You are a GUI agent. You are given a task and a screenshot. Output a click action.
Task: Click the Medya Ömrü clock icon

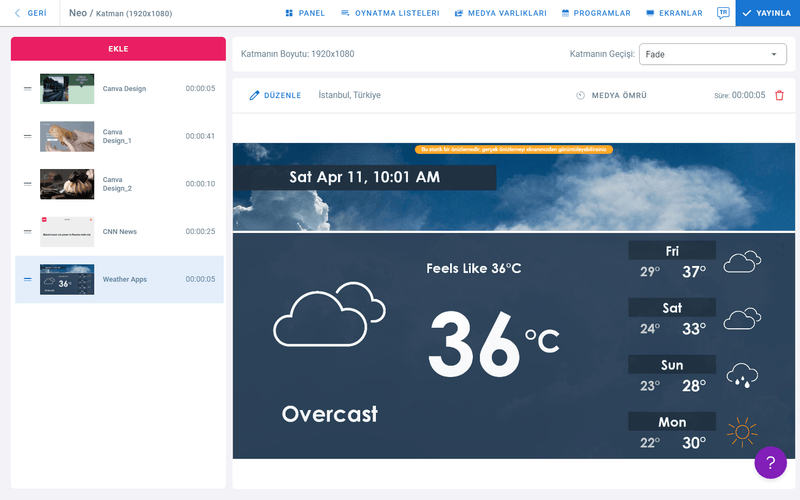[x=581, y=95]
